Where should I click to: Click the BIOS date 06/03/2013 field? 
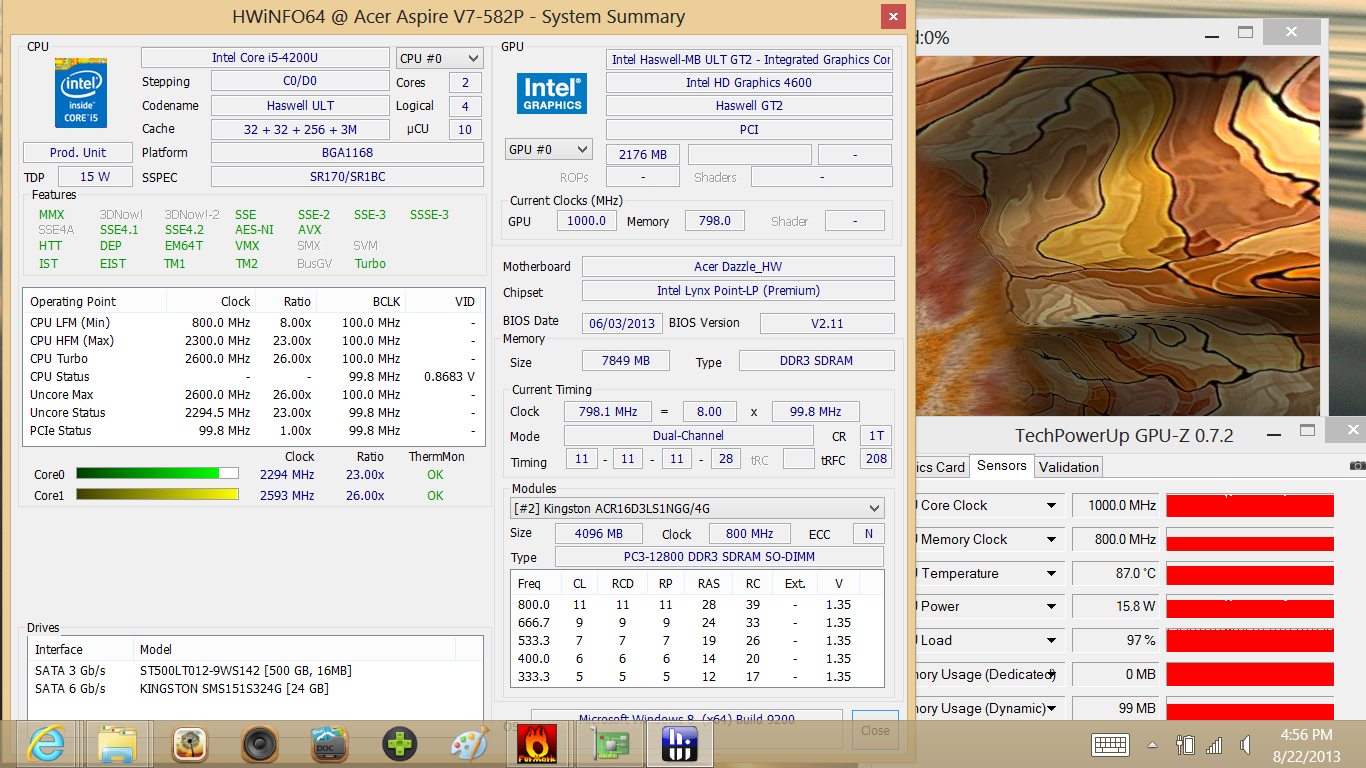(x=622, y=323)
